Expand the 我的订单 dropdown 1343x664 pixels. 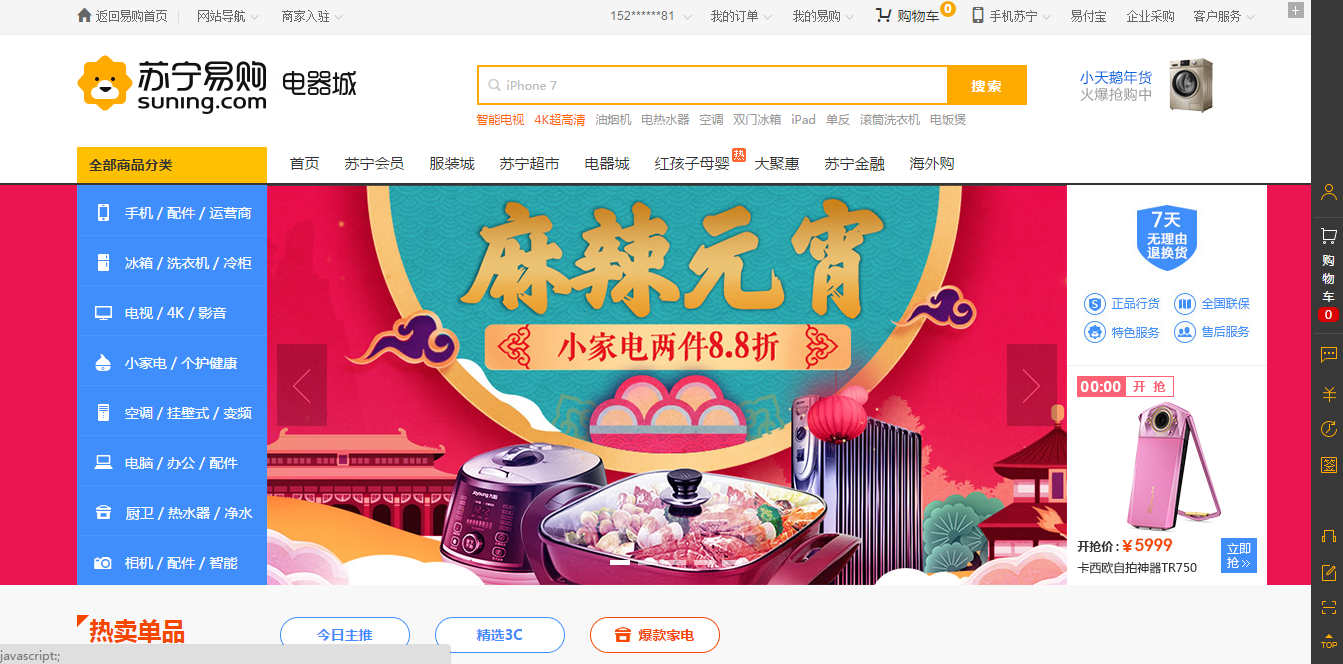tap(741, 16)
